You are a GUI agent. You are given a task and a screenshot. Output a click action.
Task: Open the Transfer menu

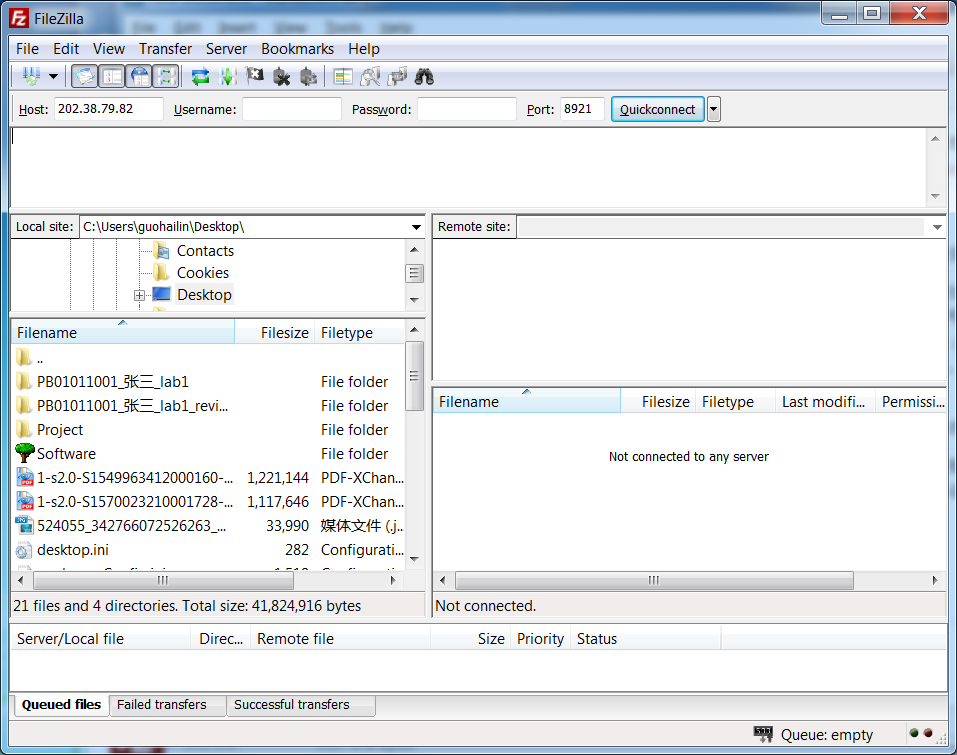(x=165, y=49)
